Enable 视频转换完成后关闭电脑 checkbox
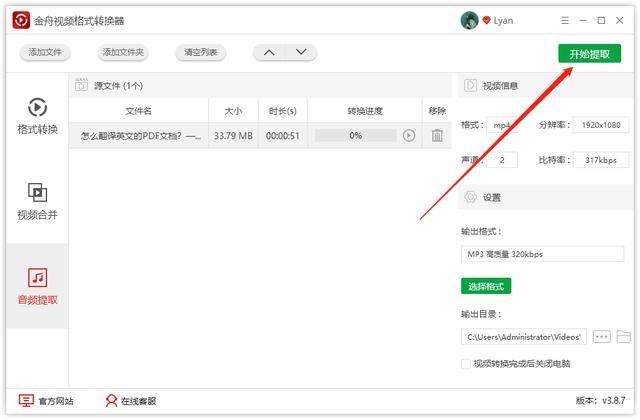 pos(466,364)
